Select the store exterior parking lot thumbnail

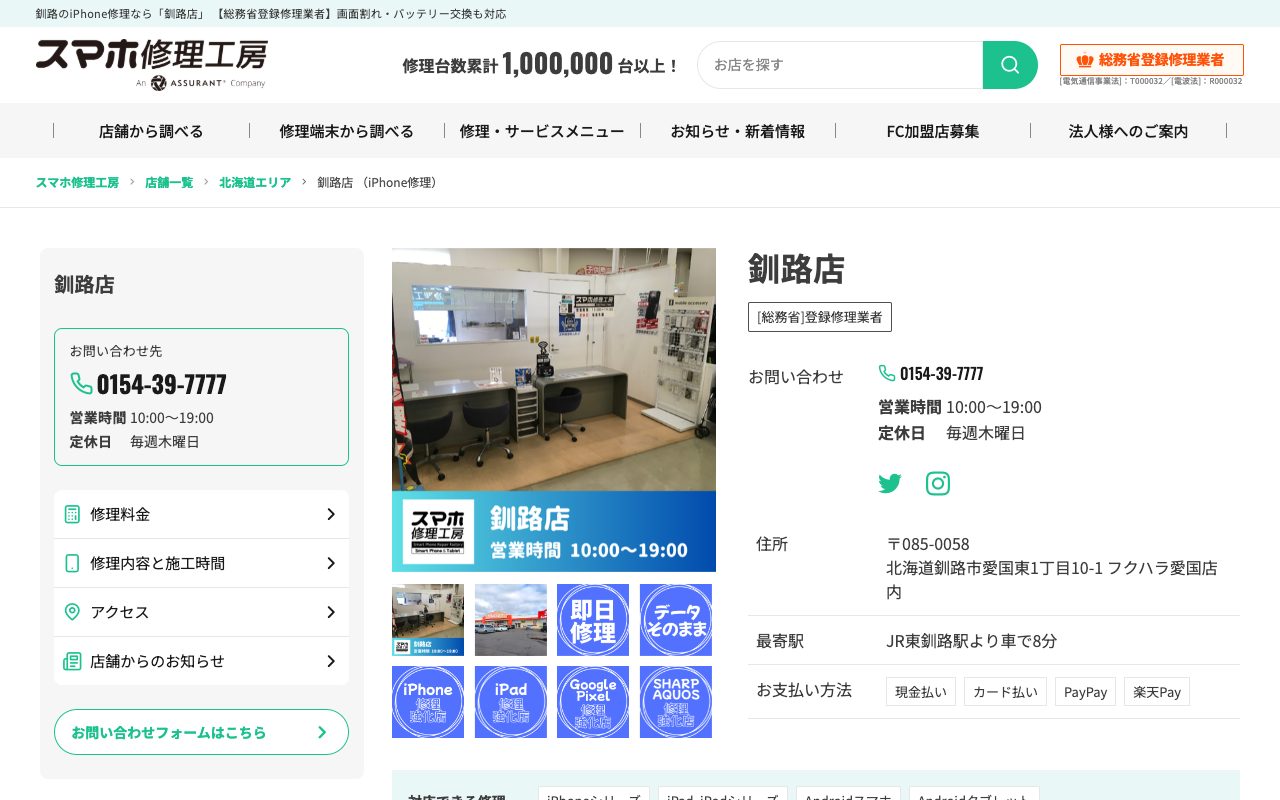click(x=511, y=620)
